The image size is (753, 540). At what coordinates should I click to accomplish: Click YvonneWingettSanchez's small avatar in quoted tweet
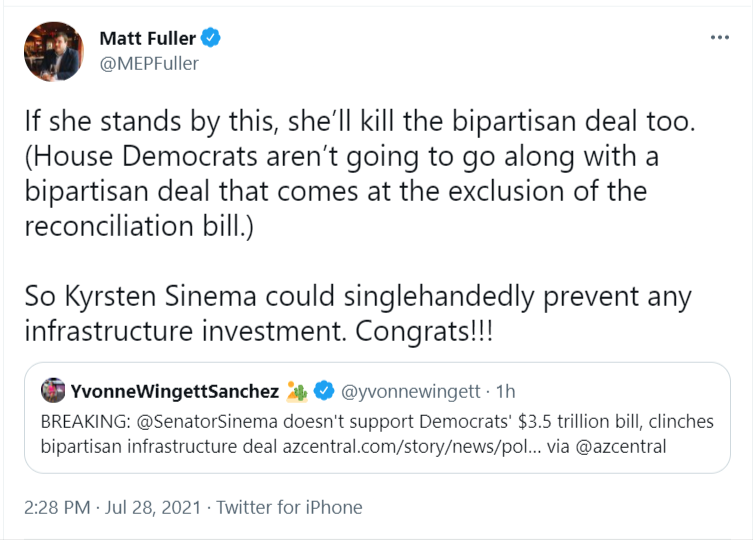click(53, 390)
